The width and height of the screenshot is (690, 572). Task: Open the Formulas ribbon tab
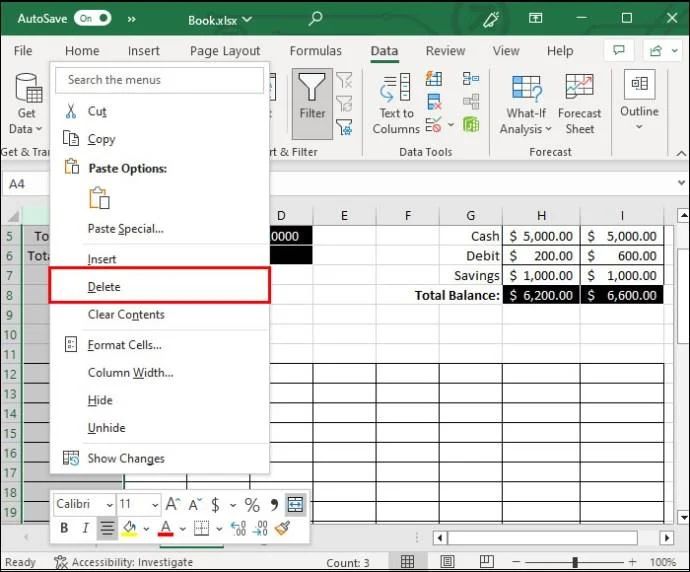click(315, 51)
